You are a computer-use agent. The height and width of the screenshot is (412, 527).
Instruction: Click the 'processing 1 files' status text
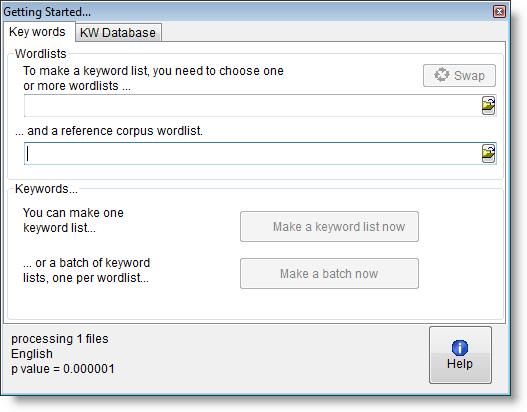point(59,339)
